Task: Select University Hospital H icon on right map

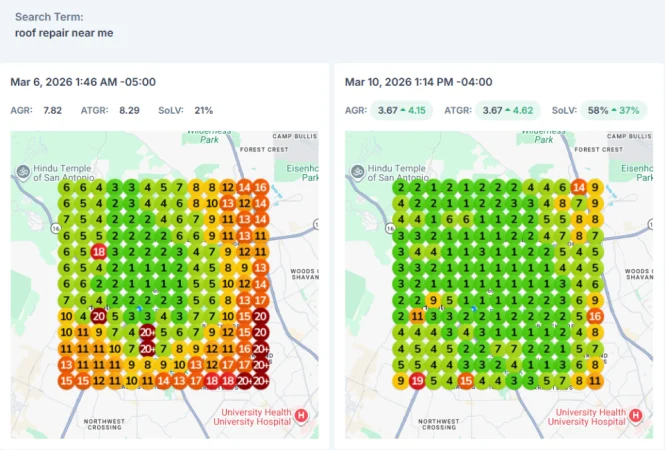Action: [635, 415]
